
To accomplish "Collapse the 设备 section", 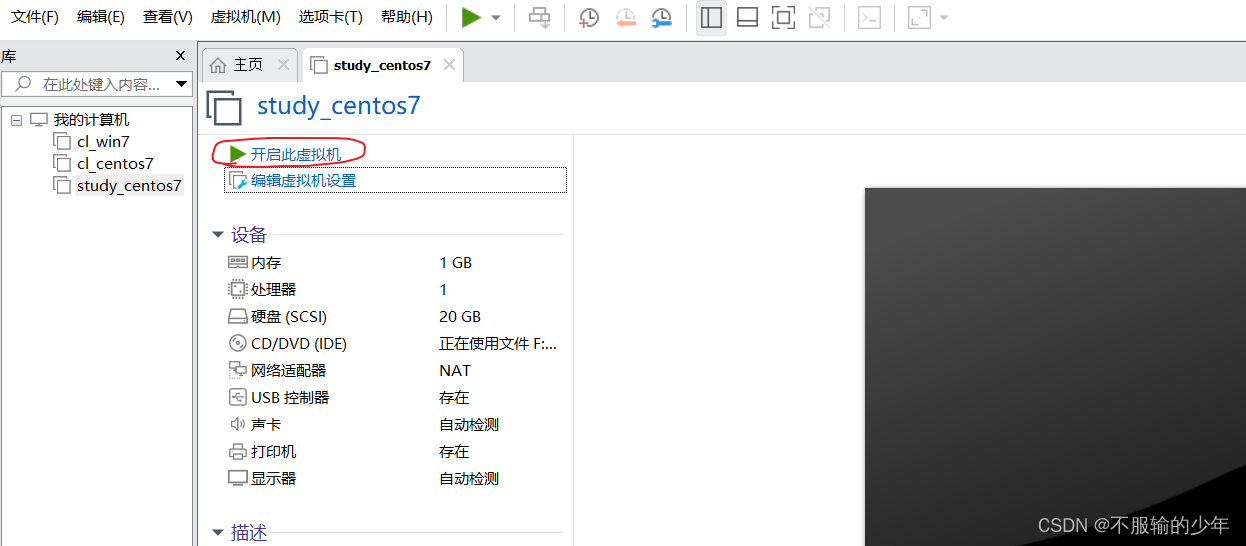I will pos(217,235).
